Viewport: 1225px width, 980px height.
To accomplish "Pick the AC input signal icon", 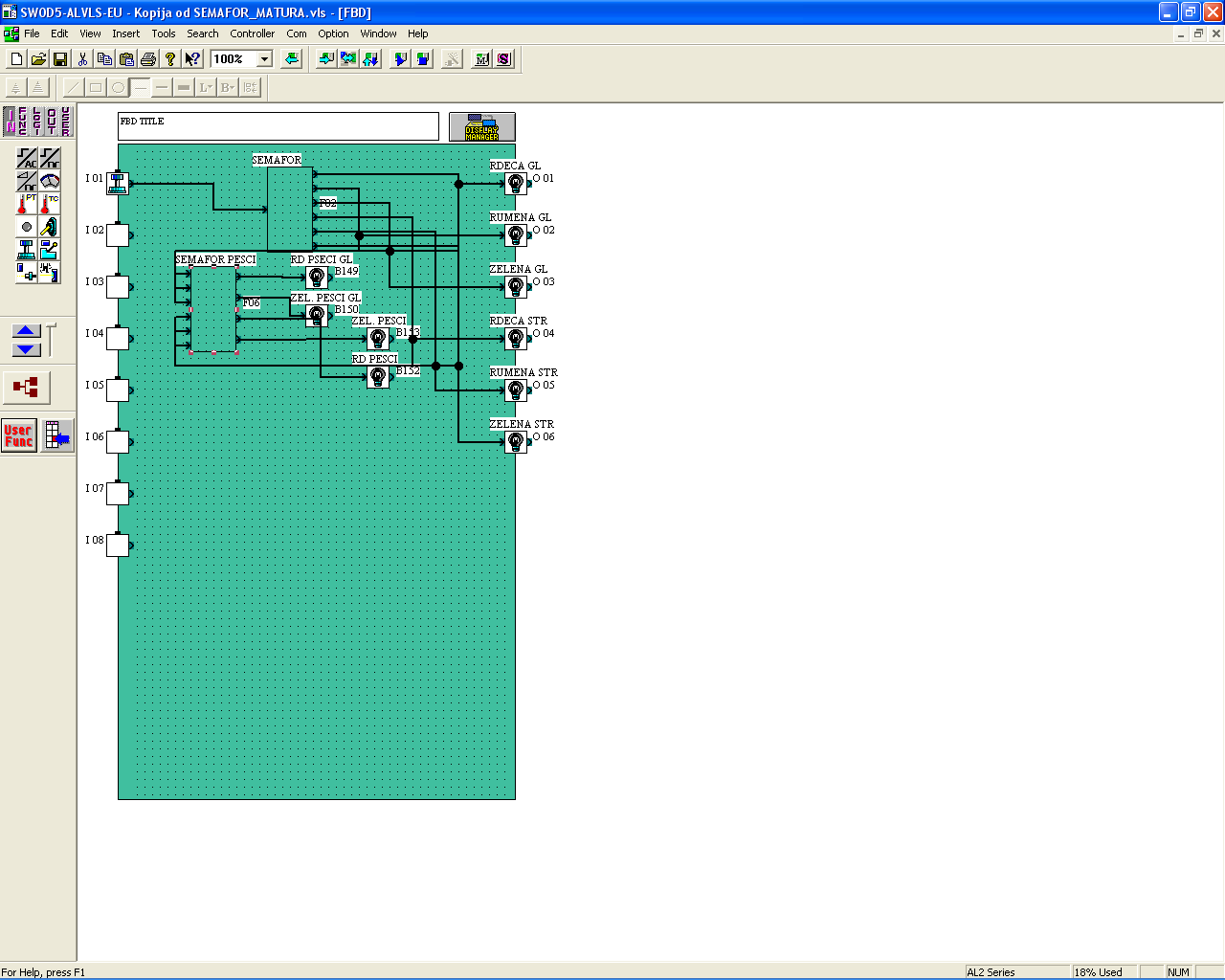I will [x=27, y=158].
